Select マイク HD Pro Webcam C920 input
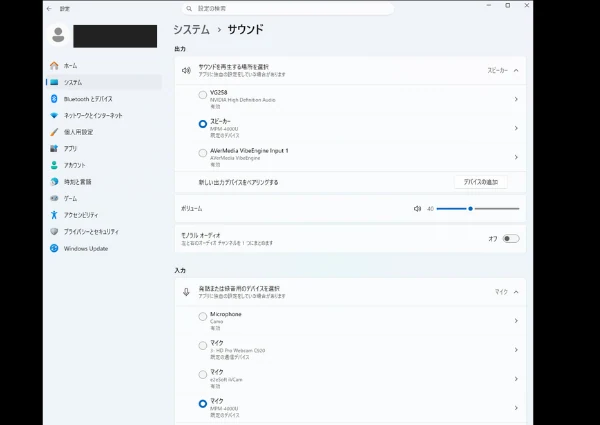 [203, 345]
